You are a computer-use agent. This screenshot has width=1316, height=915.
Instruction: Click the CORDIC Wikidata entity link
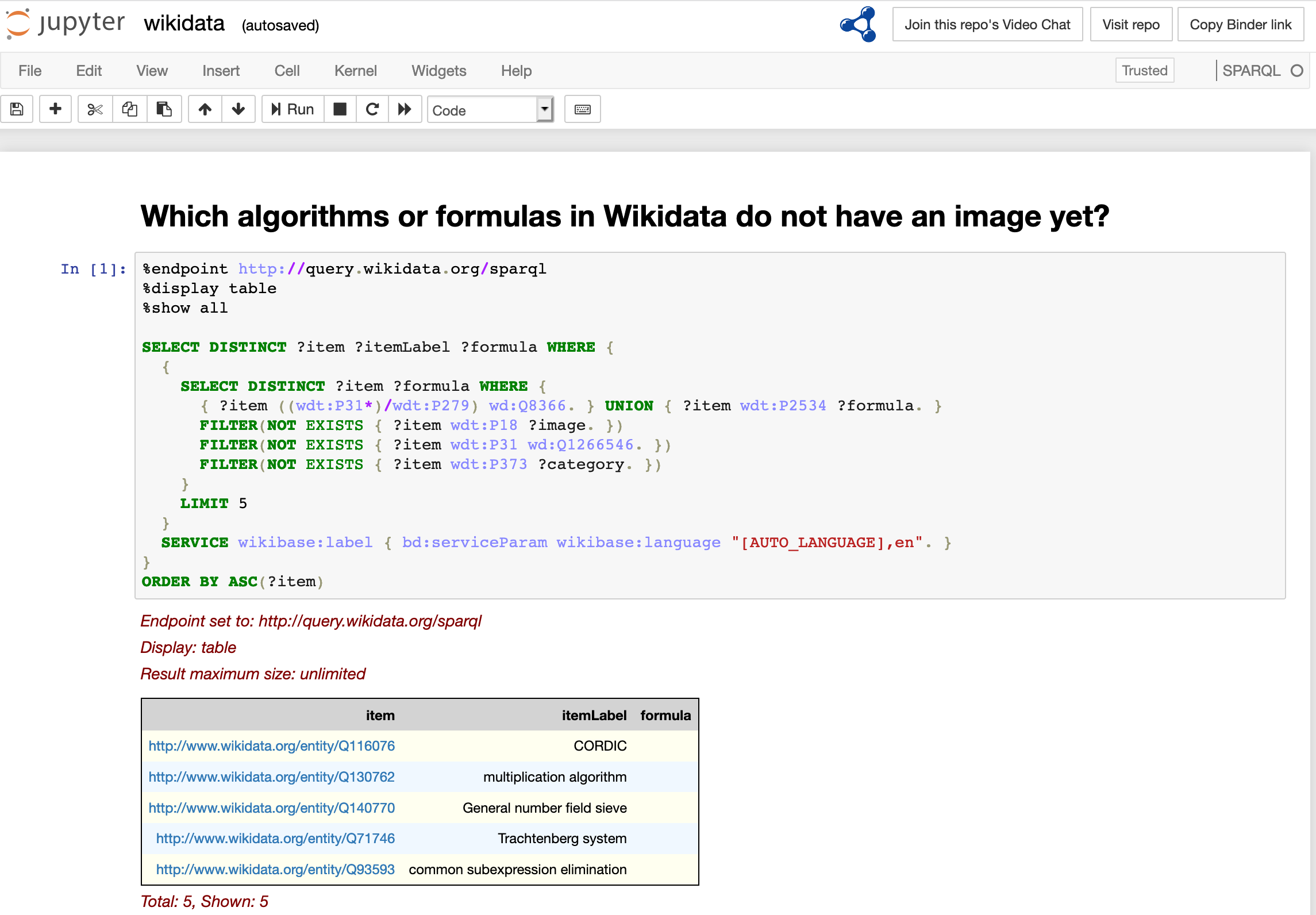tap(272, 746)
